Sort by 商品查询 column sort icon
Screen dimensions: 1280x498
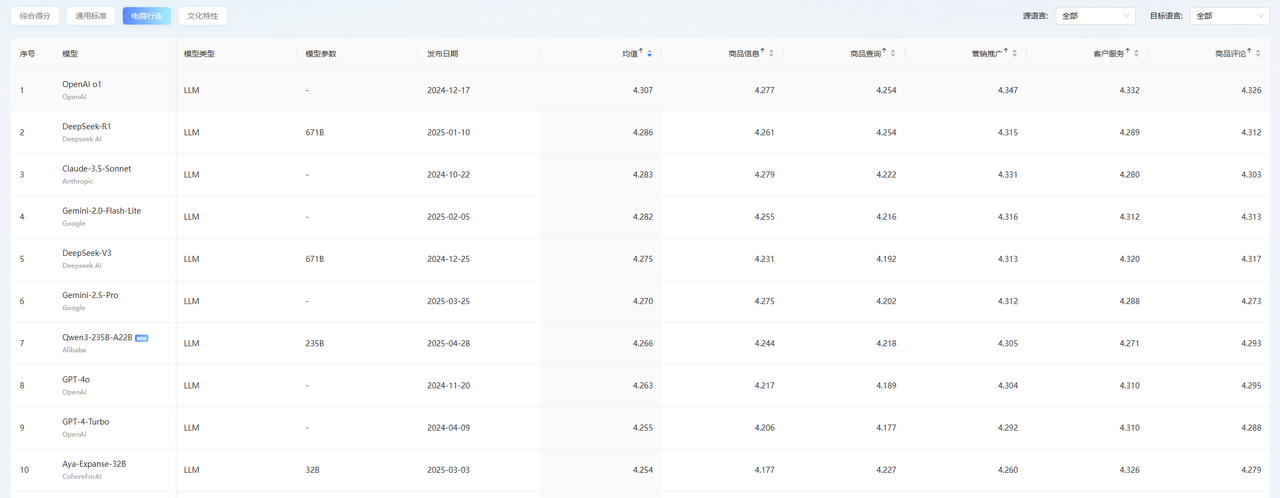pyautogui.click(x=893, y=53)
